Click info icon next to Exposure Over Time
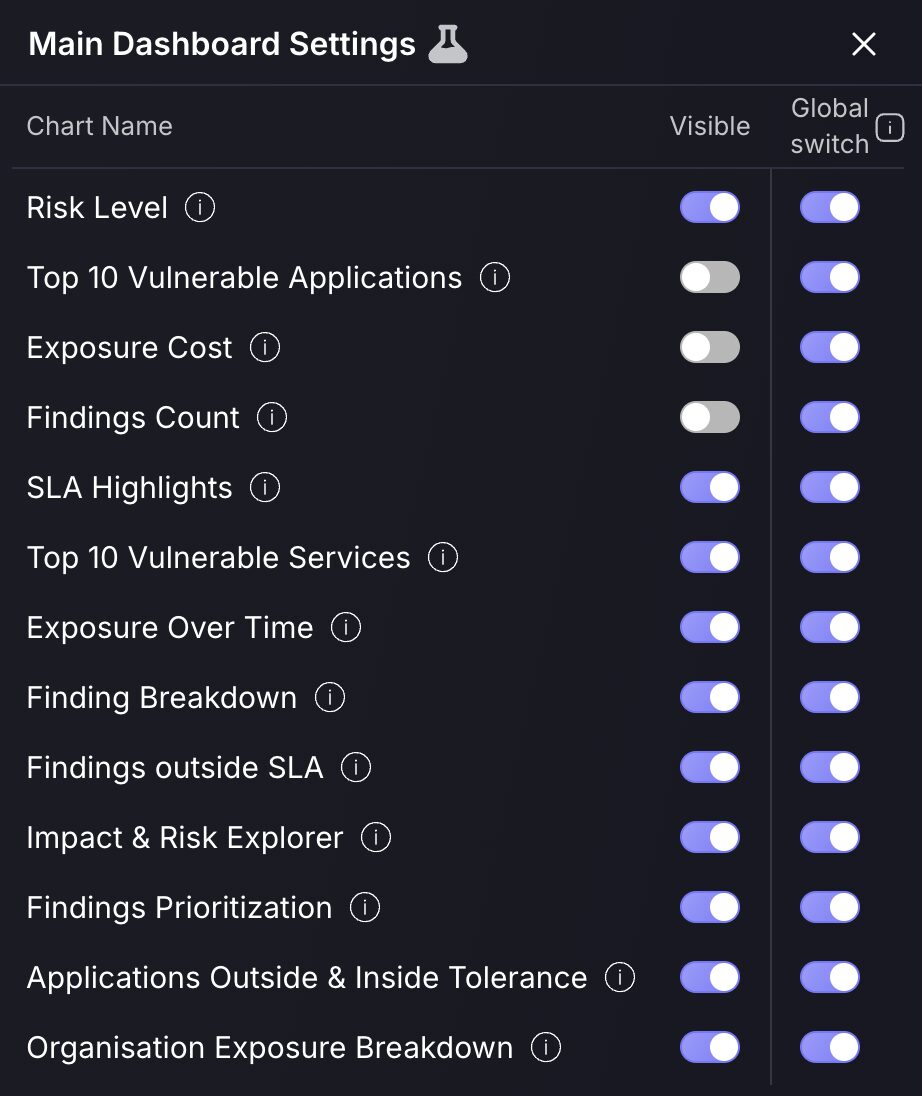Viewport: 922px width, 1096px height. [346, 627]
